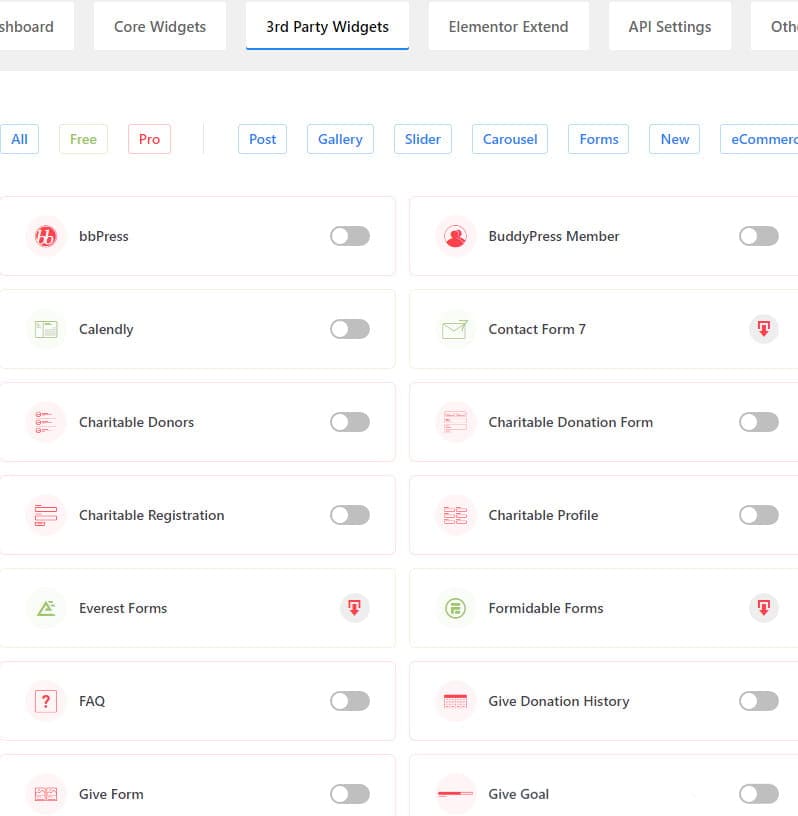The image size is (798, 816).
Task: Click the Give Goal icon
Action: [x=455, y=794]
